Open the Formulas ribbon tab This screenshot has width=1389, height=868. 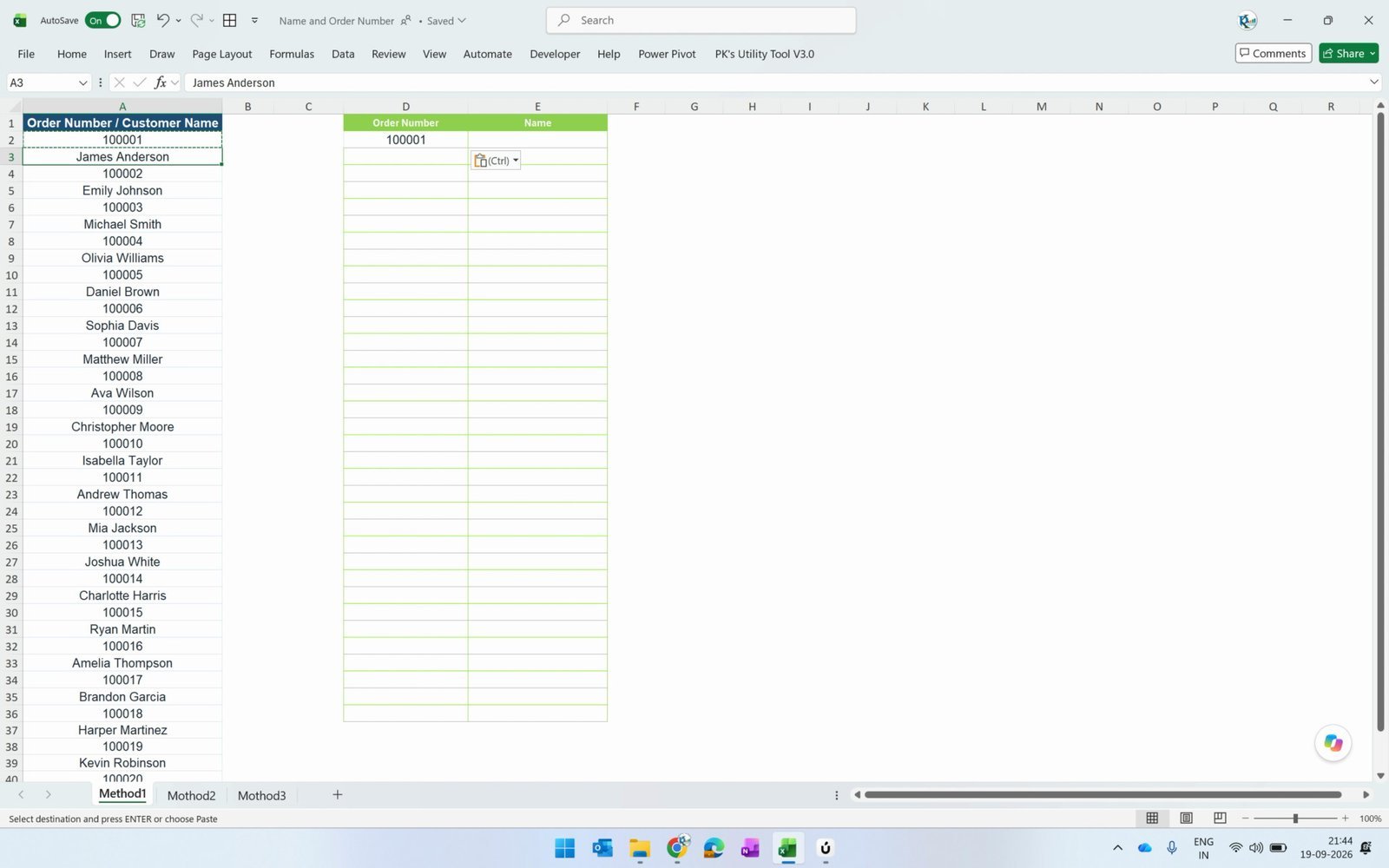coord(292,54)
